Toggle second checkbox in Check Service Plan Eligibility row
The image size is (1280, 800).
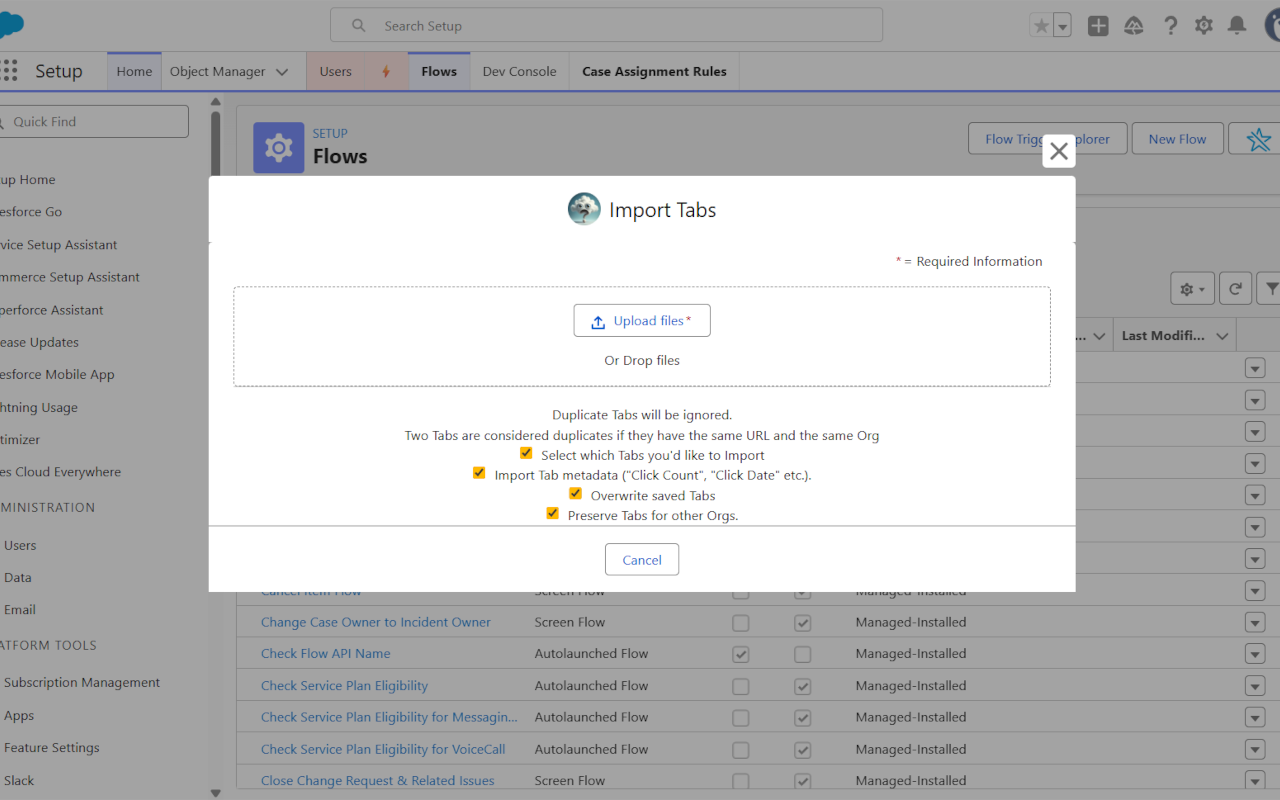coord(802,686)
